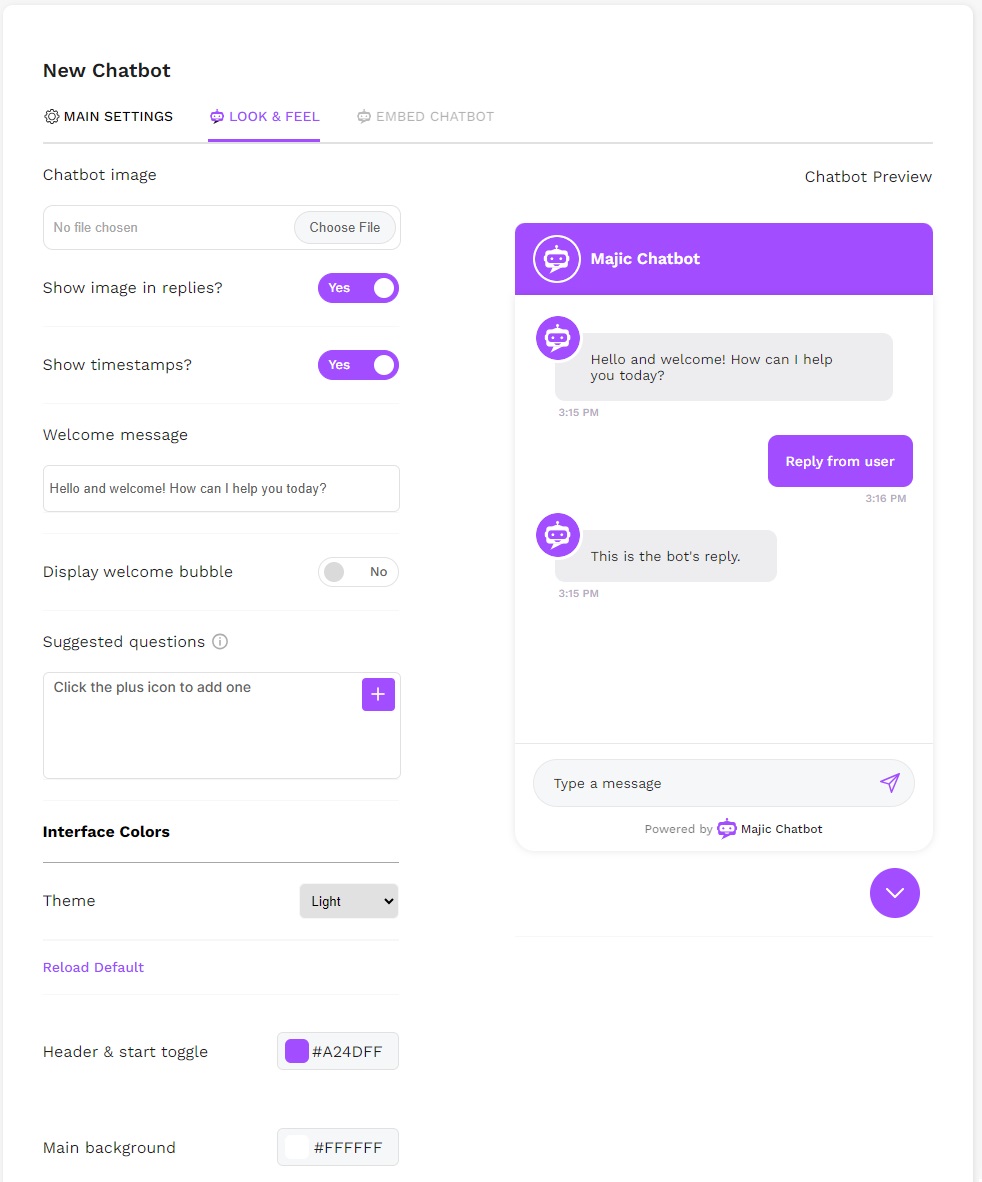Click the Reload Default link
The height and width of the screenshot is (1182, 982).
(93, 968)
